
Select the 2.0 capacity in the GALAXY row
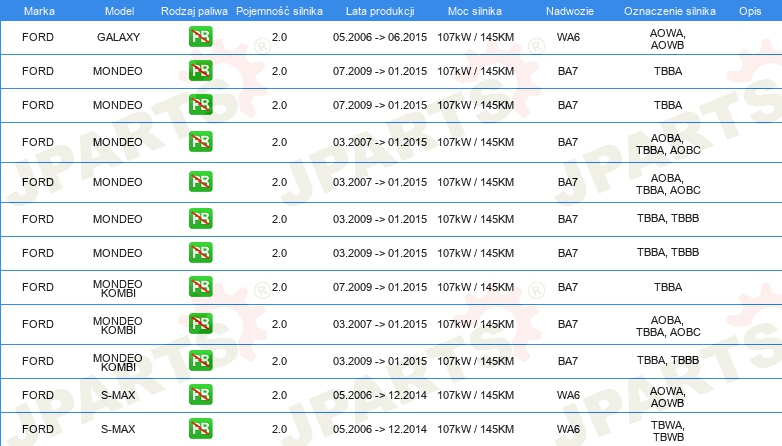coord(279,37)
